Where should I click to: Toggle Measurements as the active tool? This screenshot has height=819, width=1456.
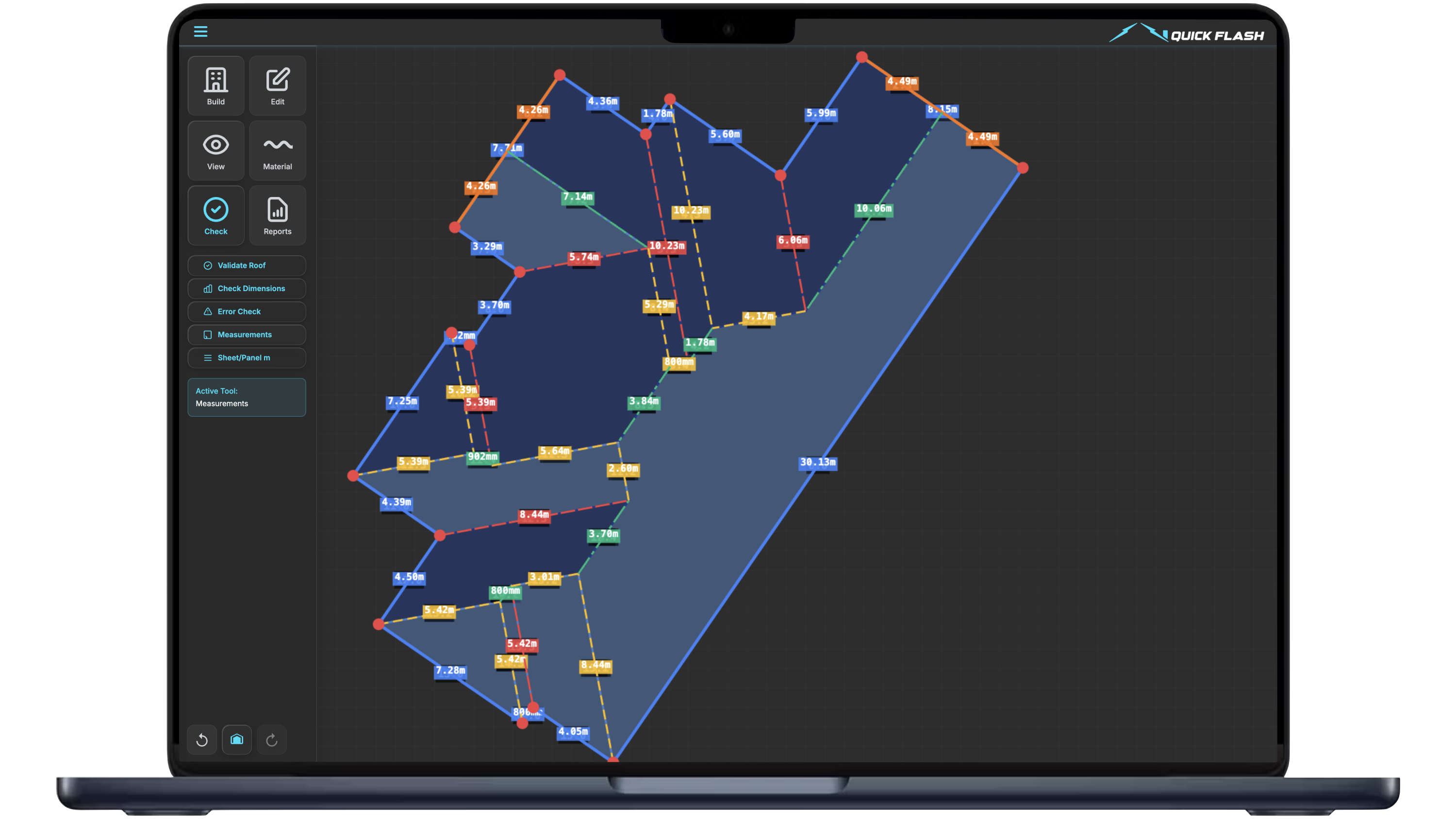coord(247,334)
